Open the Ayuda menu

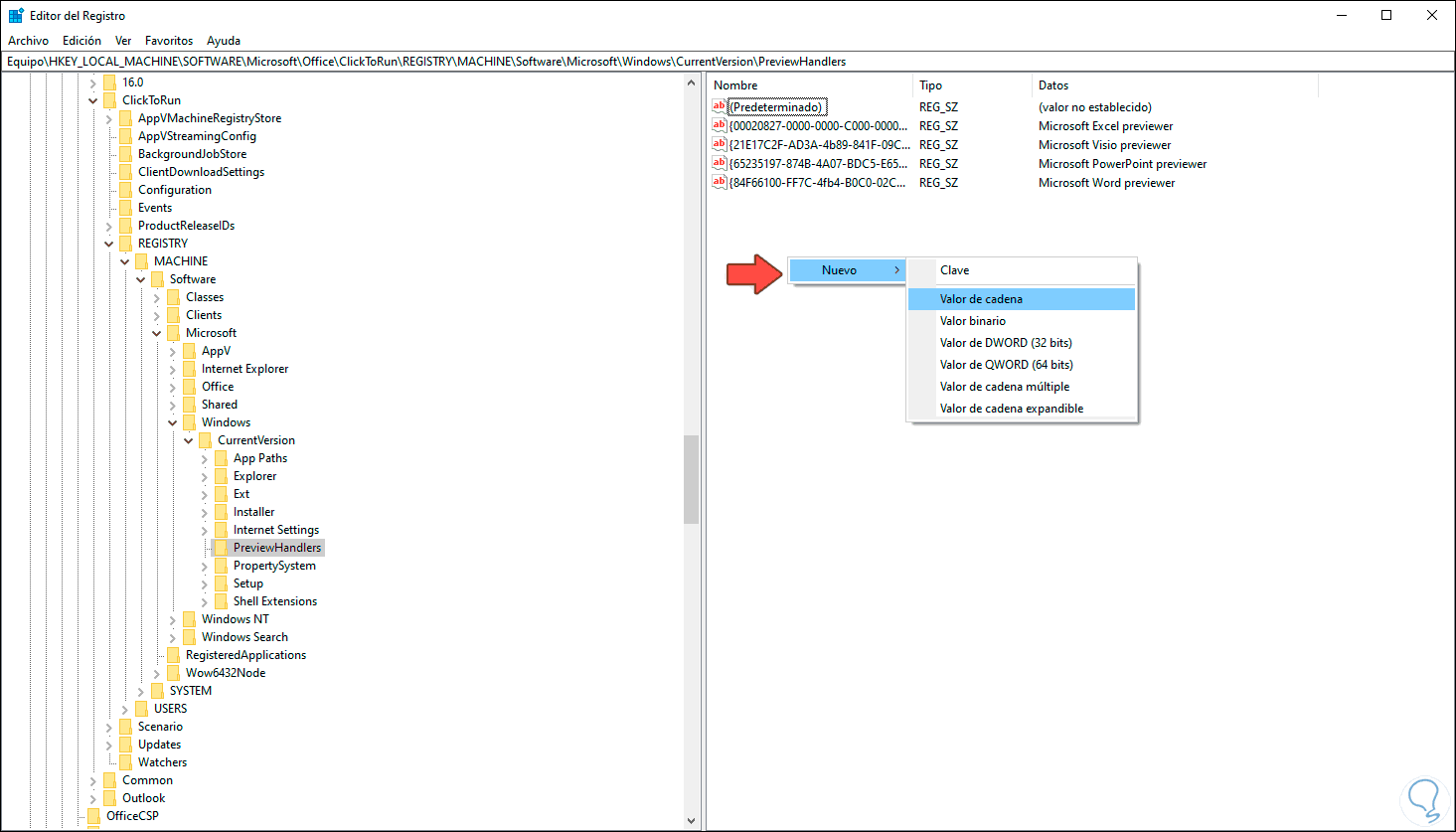pos(224,41)
